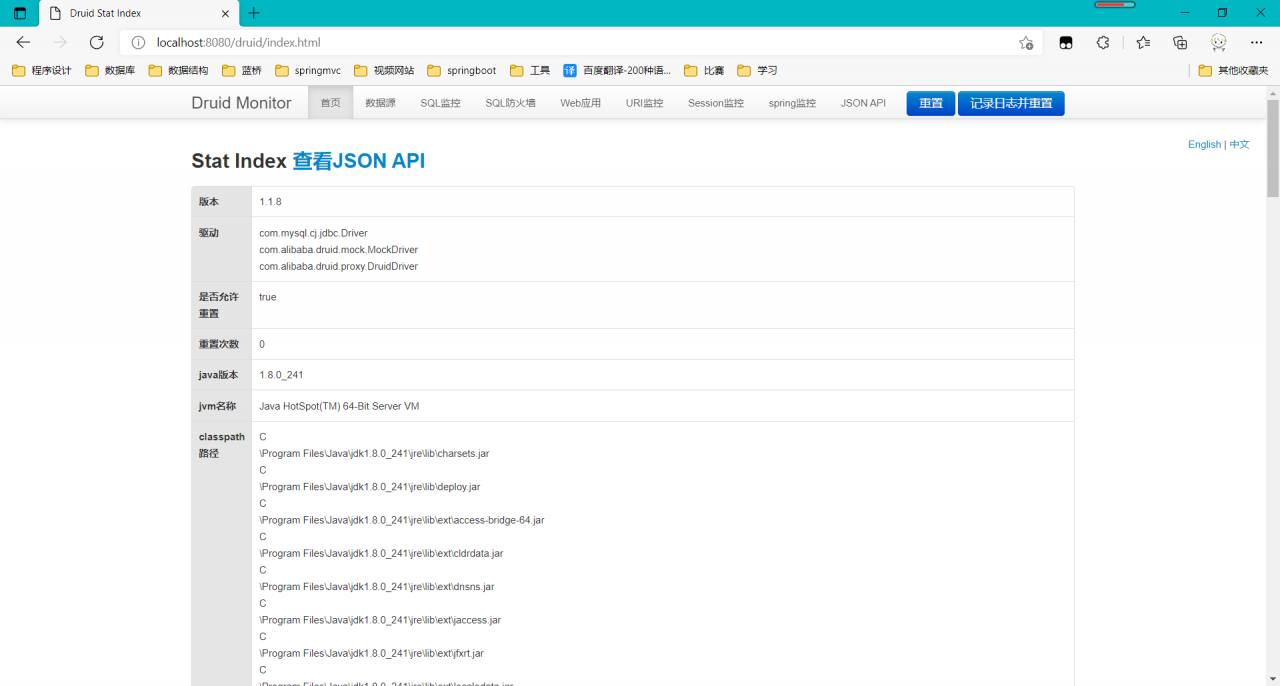The image size is (1280, 686).
Task: Open the URI监控 navigation tab
Action: tap(644, 103)
